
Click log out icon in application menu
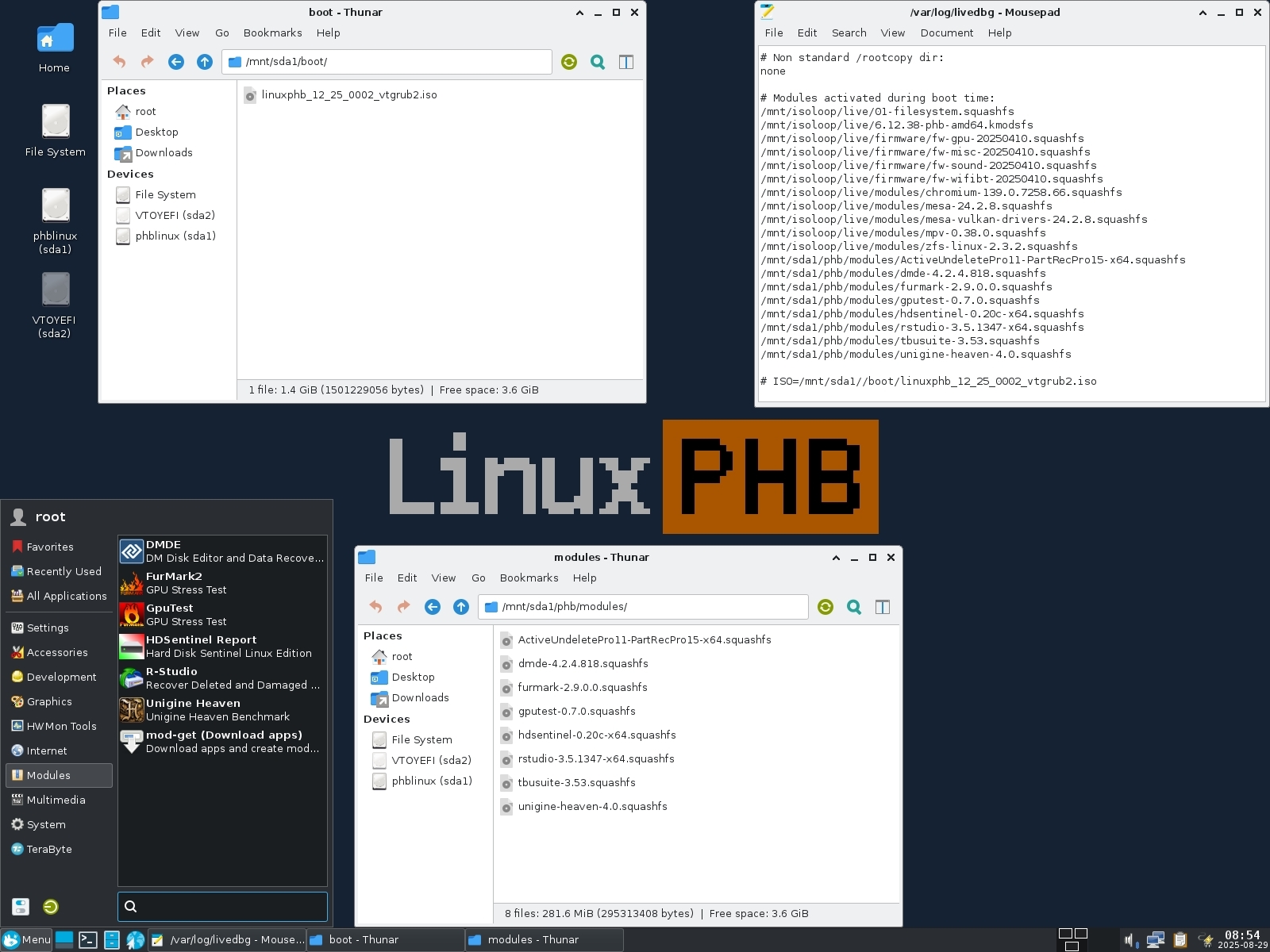coord(51,907)
